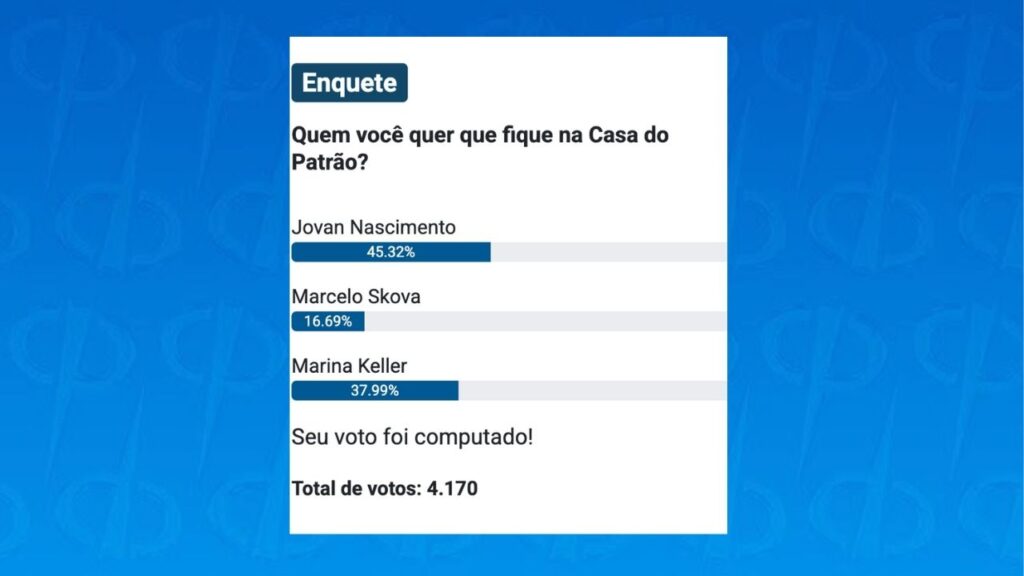Click the 45.32% label on Jovan's bar
Screen dimensions: 1024x576
[x=390, y=252]
